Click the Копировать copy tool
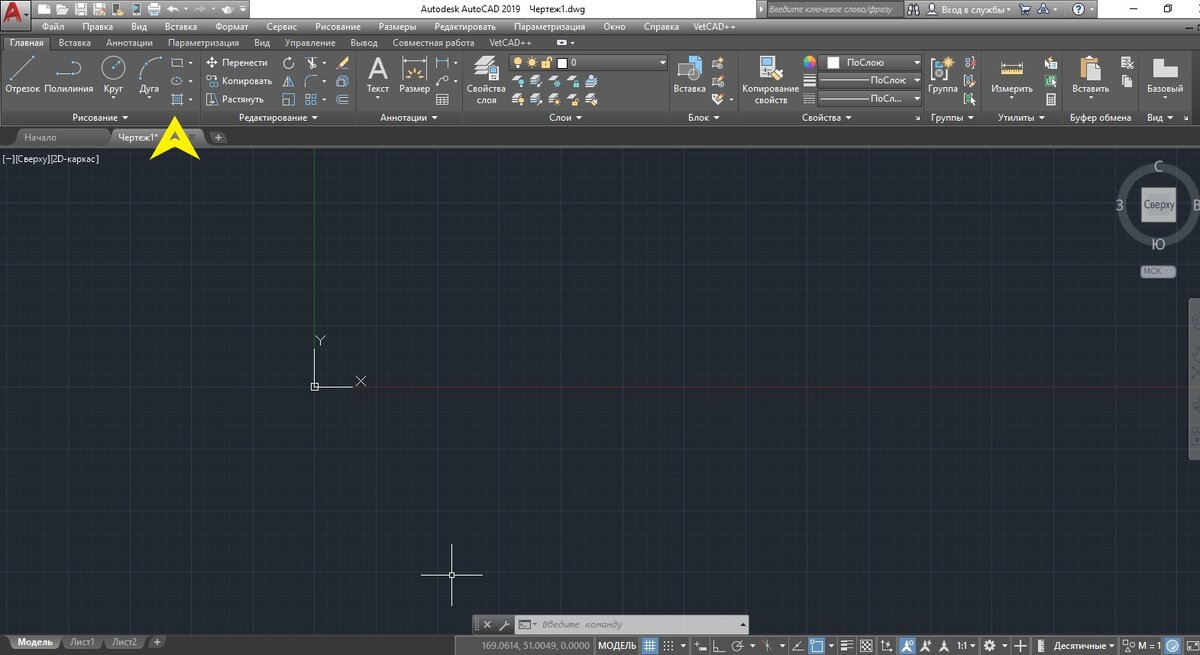The image size is (1200, 655). 238,81
